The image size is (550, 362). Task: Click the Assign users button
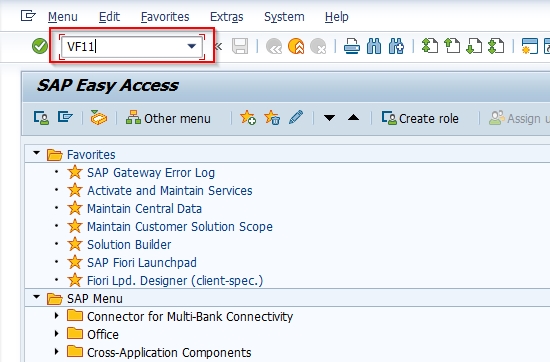click(x=519, y=119)
